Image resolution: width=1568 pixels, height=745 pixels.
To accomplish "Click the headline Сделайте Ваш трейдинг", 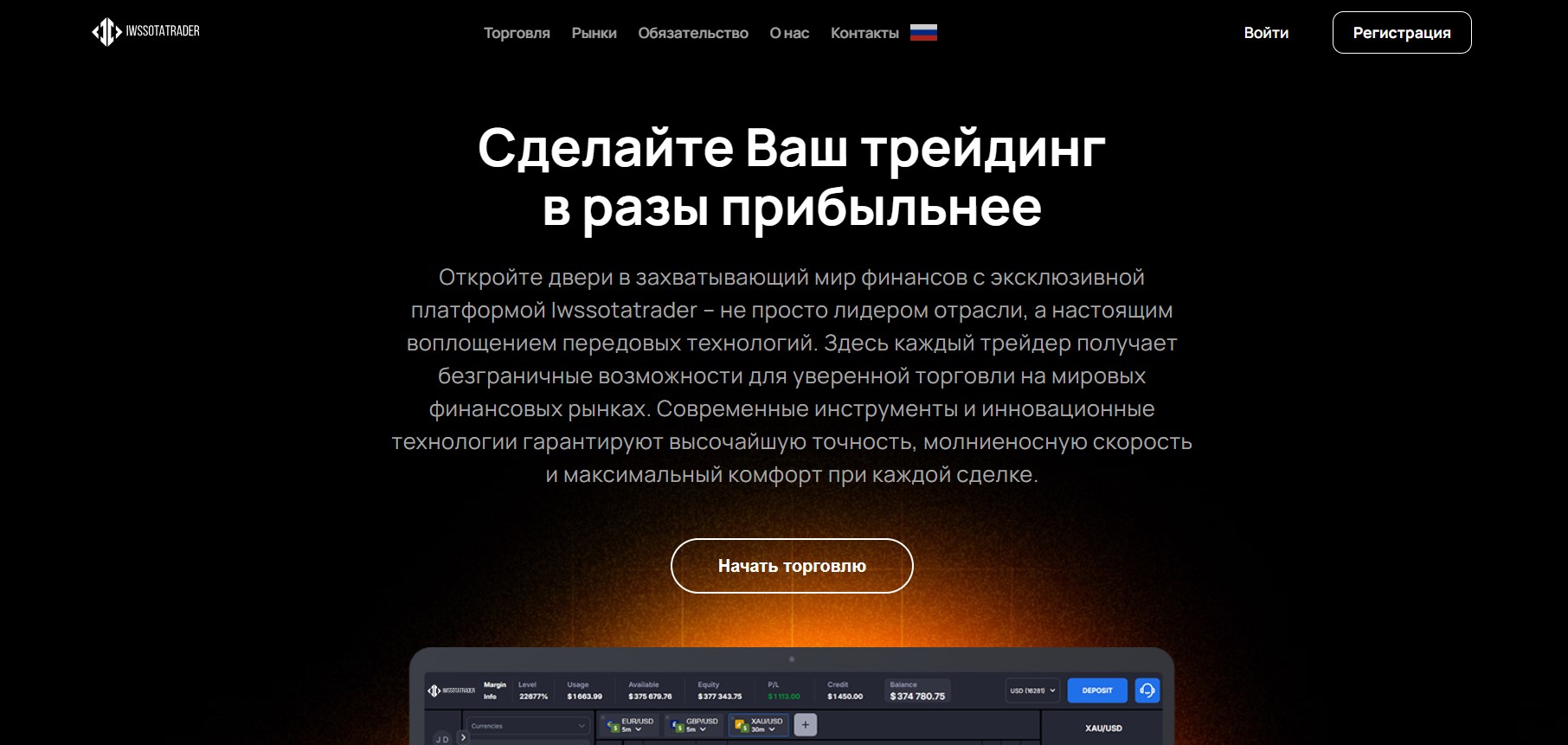I will pyautogui.click(x=792, y=148).
